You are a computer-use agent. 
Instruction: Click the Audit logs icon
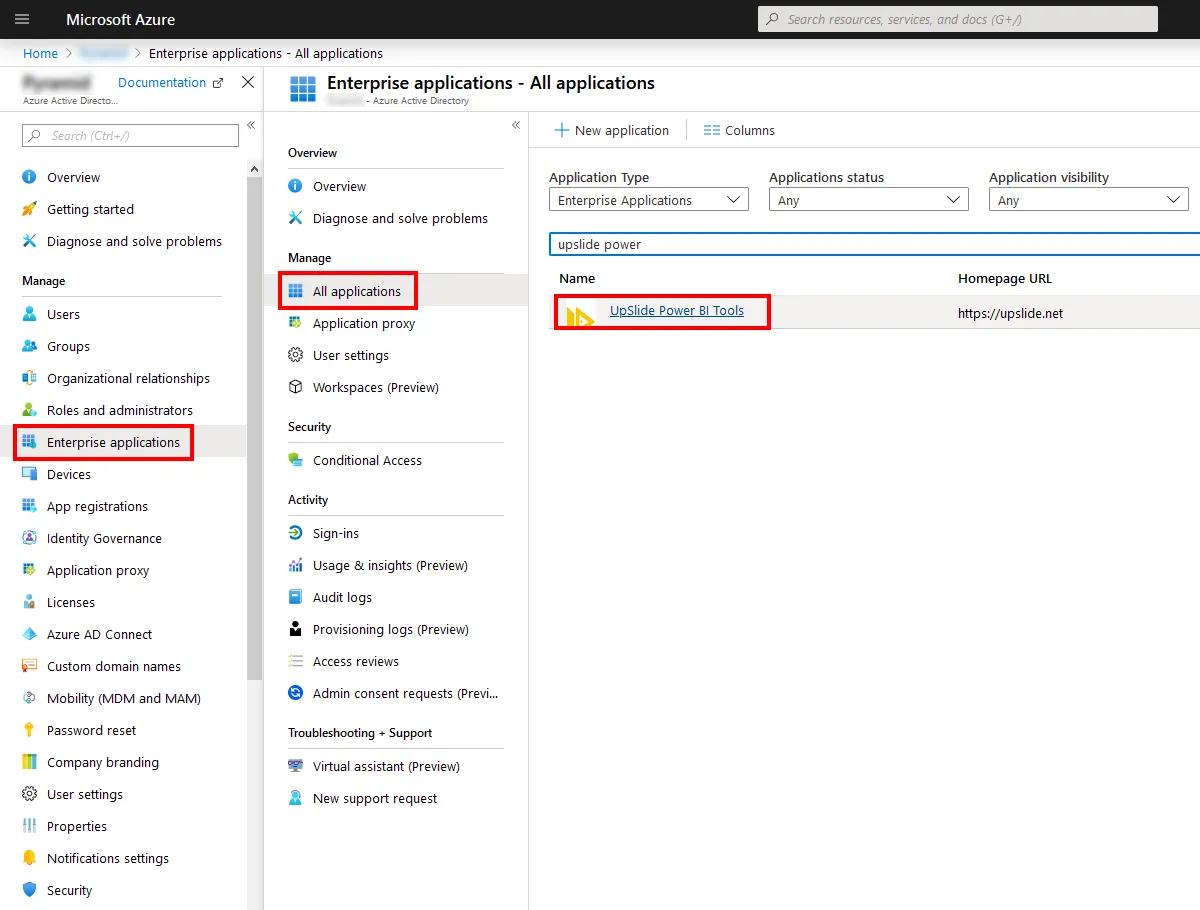tap(295, 597)
